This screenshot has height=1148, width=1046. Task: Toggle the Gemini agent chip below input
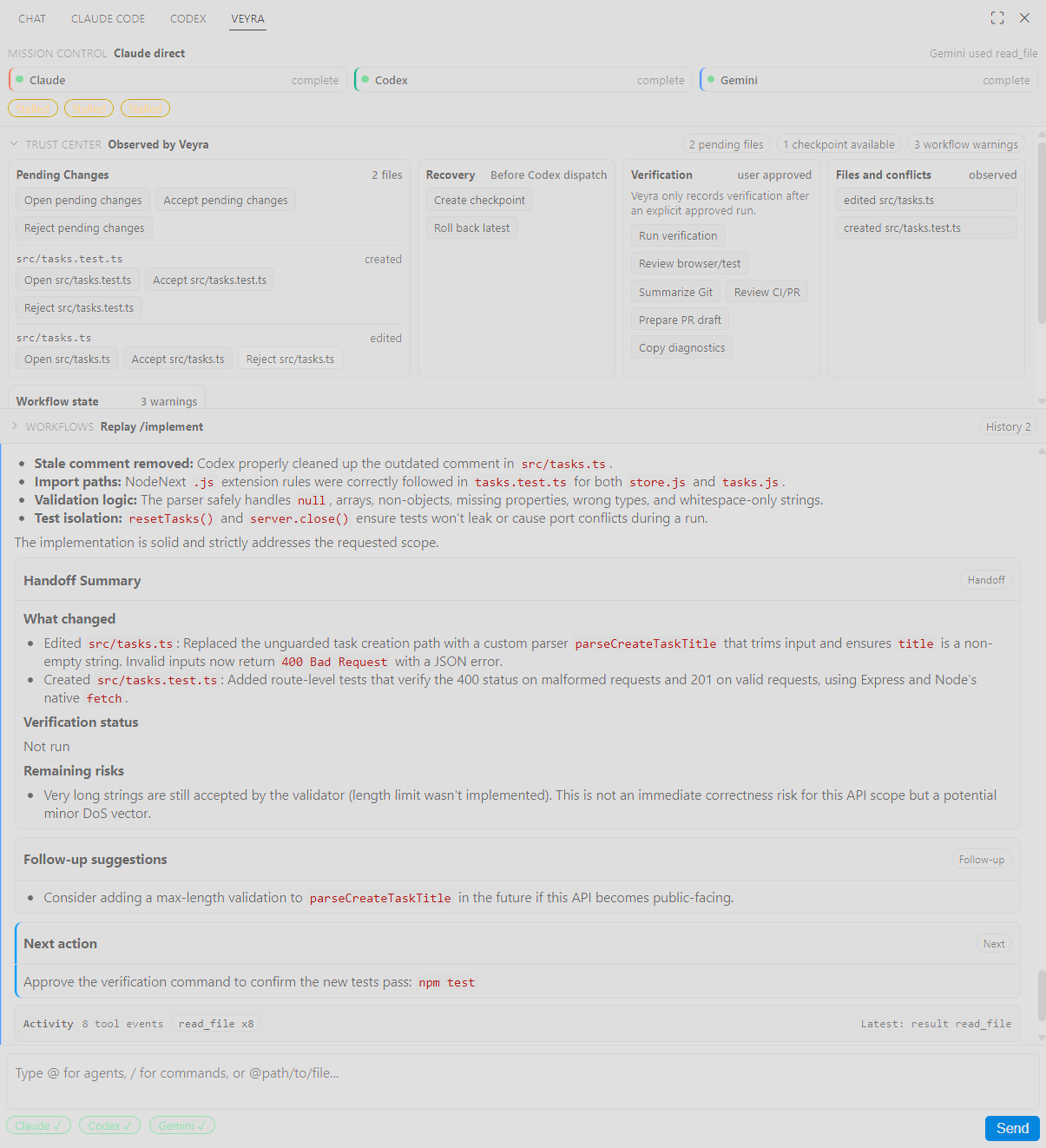tap(181, 1125)
